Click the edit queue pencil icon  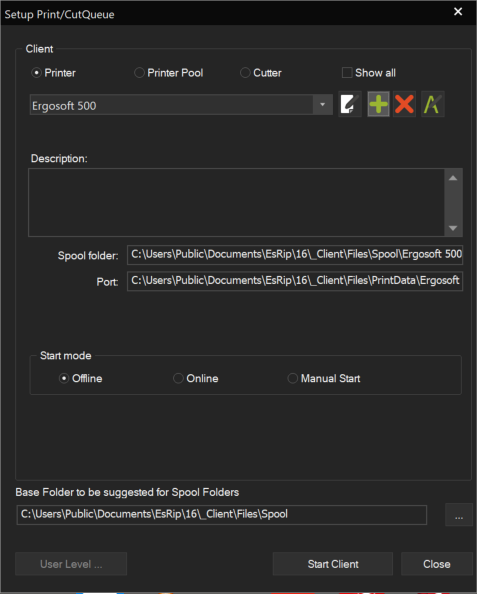(x=350, y=104)
